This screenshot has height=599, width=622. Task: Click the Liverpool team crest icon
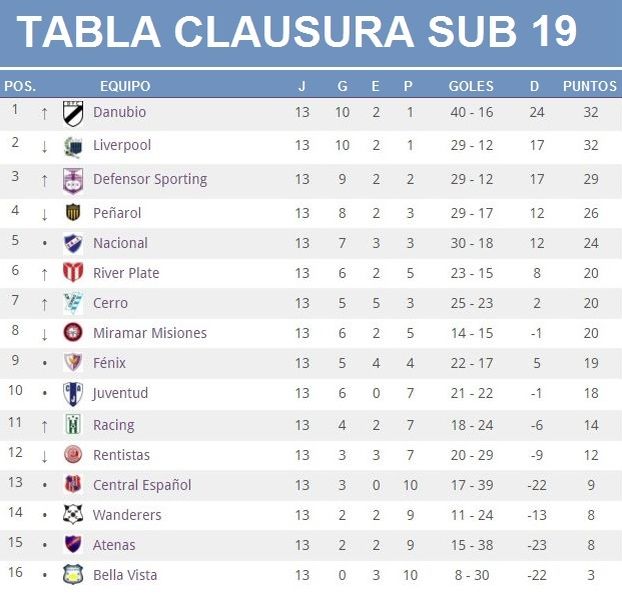click(73, 147)
